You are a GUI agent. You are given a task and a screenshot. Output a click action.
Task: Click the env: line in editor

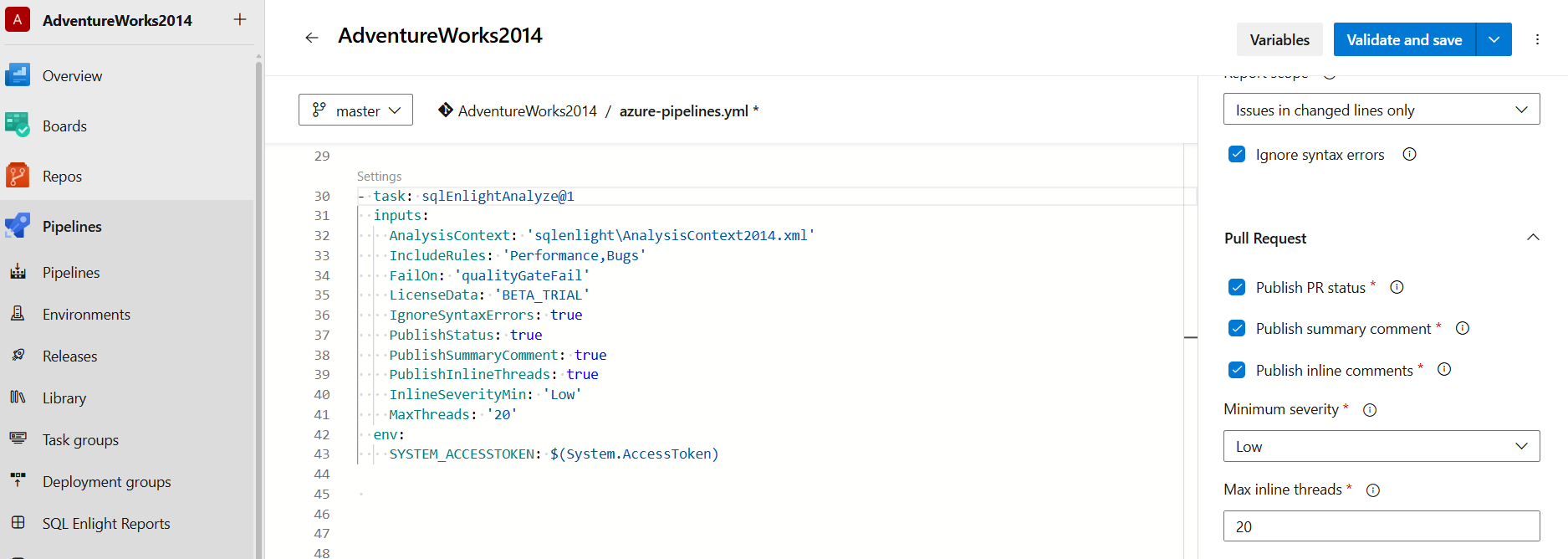click(389, 434)
